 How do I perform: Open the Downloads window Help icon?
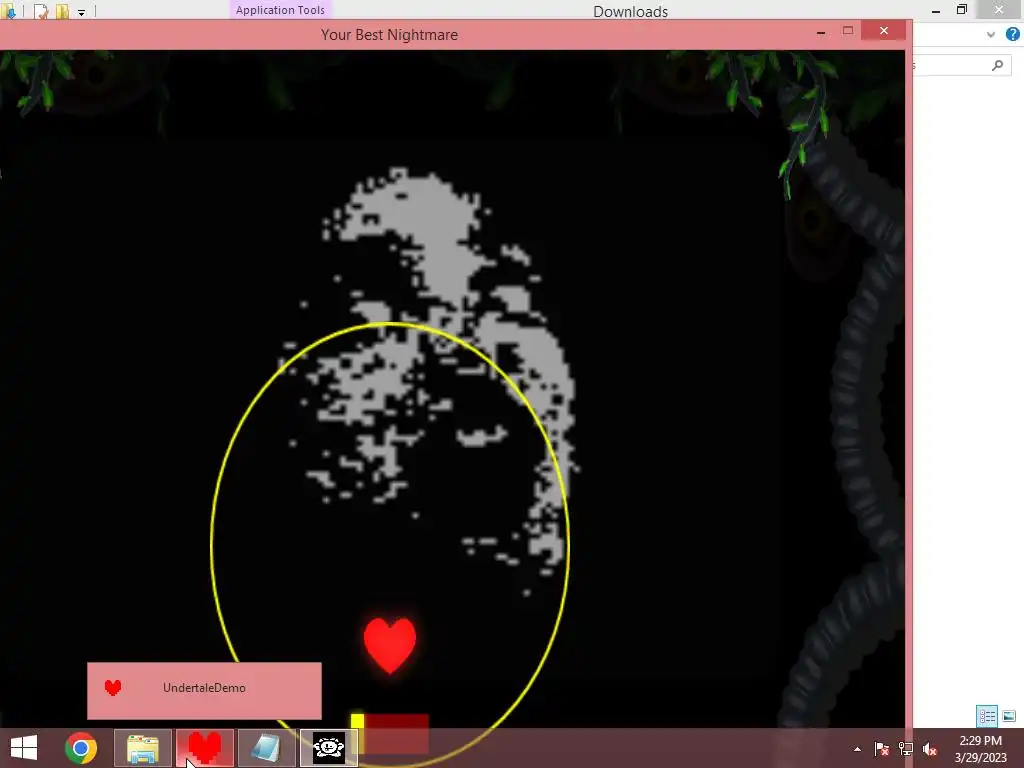coord(1013,34)
